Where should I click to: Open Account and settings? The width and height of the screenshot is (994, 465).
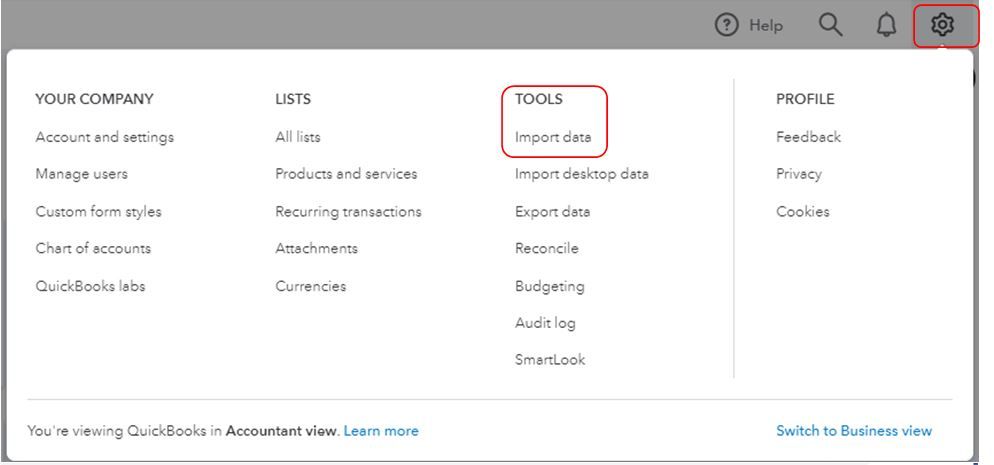click(105, 137)
